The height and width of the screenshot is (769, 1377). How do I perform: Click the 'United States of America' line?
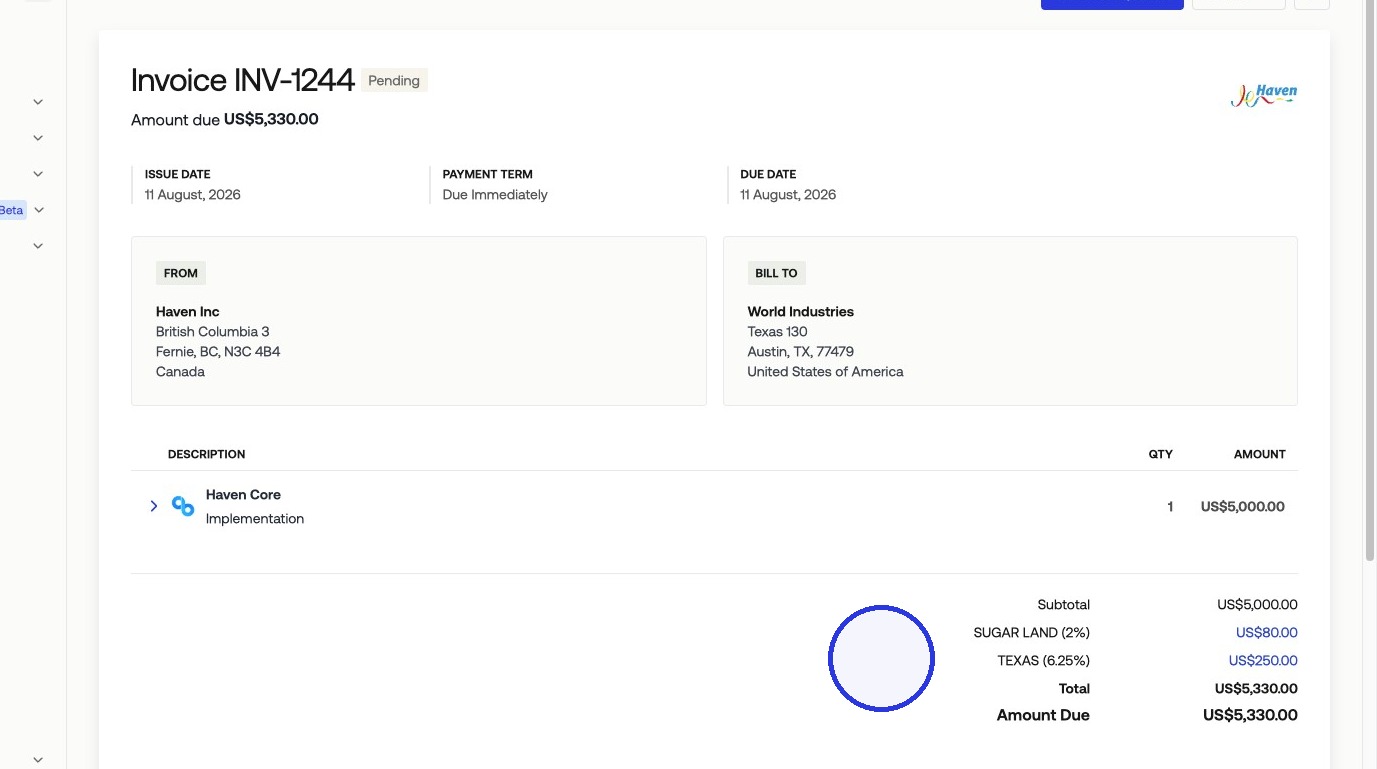coord(826,371)
